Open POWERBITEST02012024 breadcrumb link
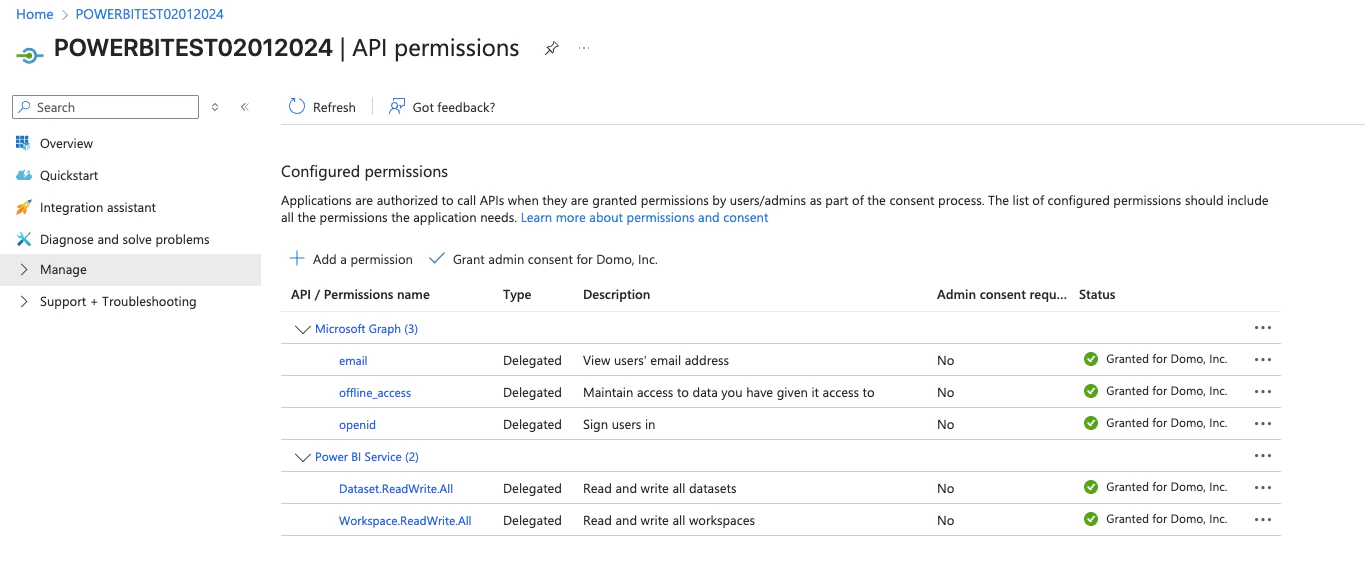 (150, 14)
